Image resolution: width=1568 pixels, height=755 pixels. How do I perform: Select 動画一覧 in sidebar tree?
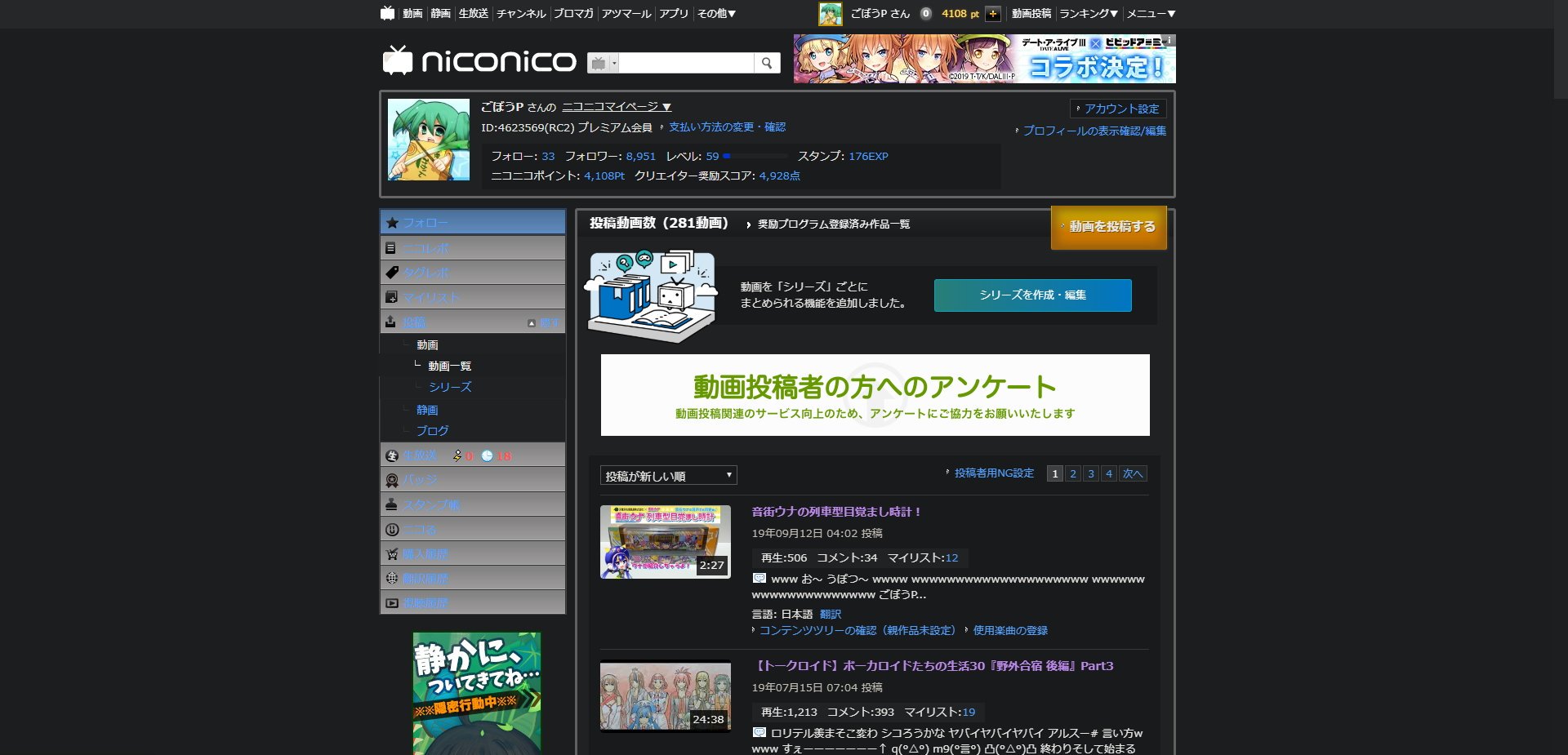pyautogui.click(x=450, y=366)
